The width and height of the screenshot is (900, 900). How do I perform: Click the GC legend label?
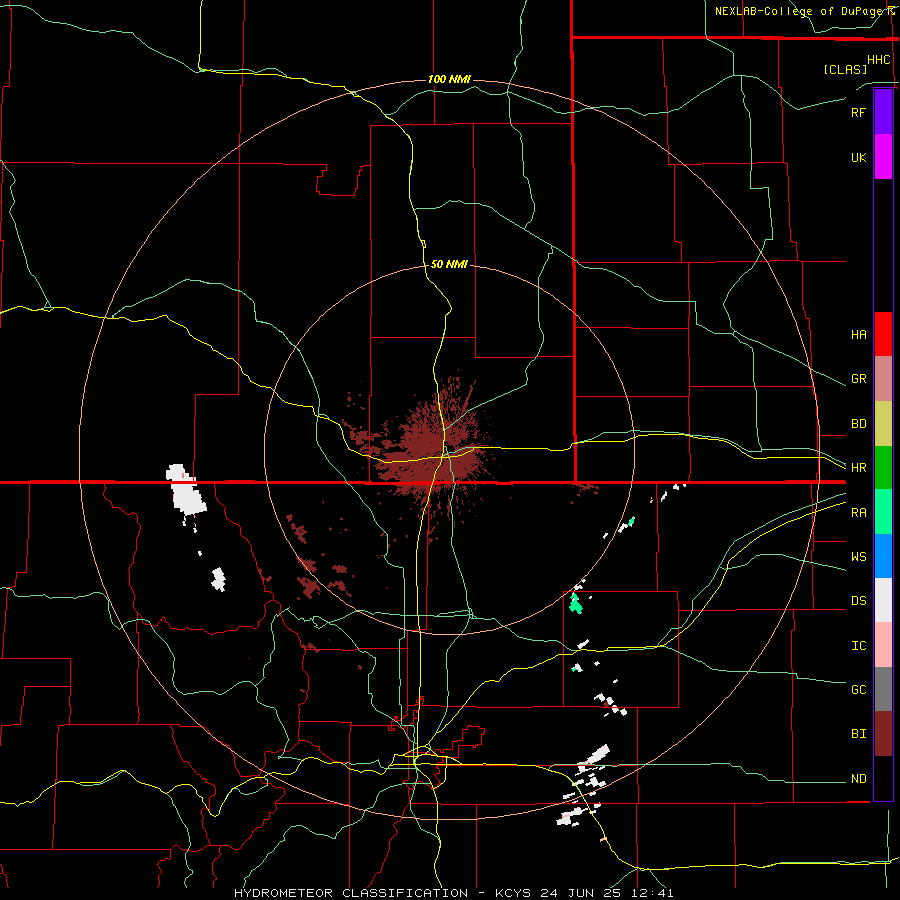[858, 690]
